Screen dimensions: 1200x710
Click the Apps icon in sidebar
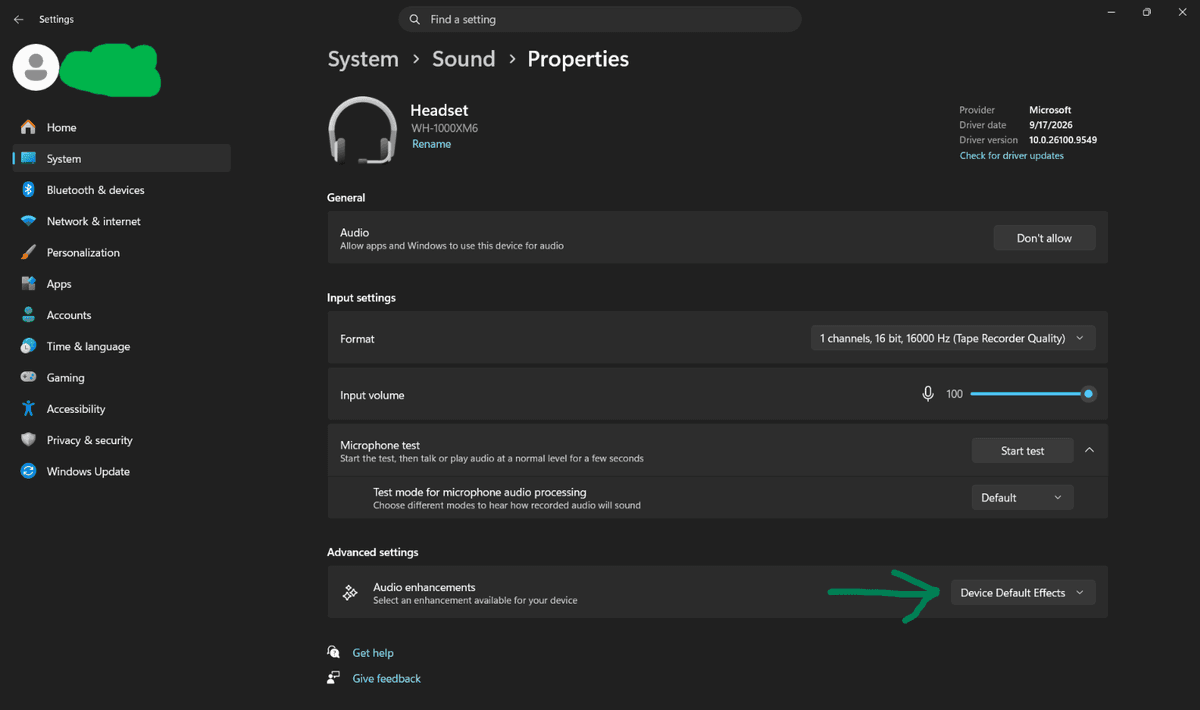pos(28,284)
